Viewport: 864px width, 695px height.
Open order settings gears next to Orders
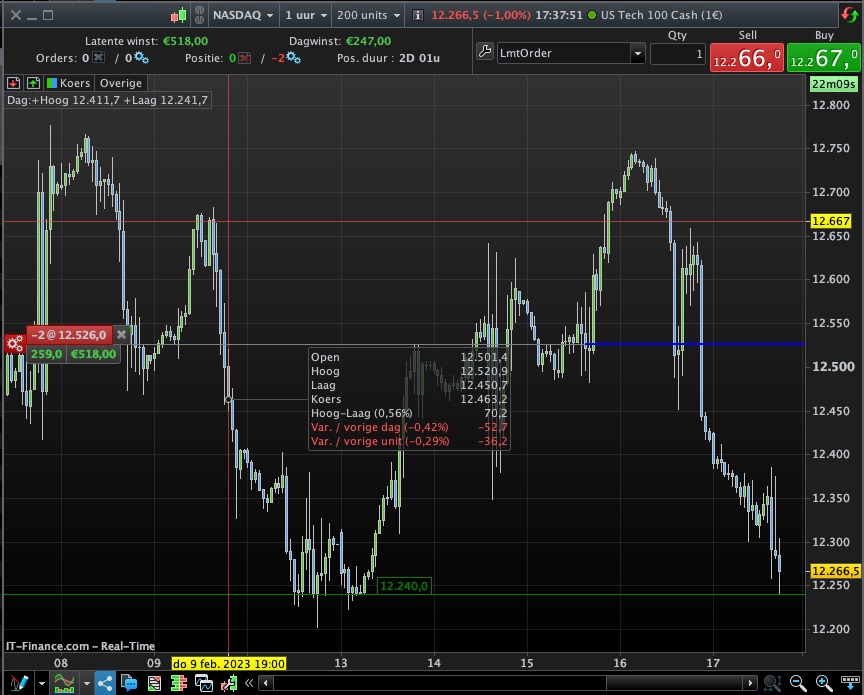coord(141,57)
